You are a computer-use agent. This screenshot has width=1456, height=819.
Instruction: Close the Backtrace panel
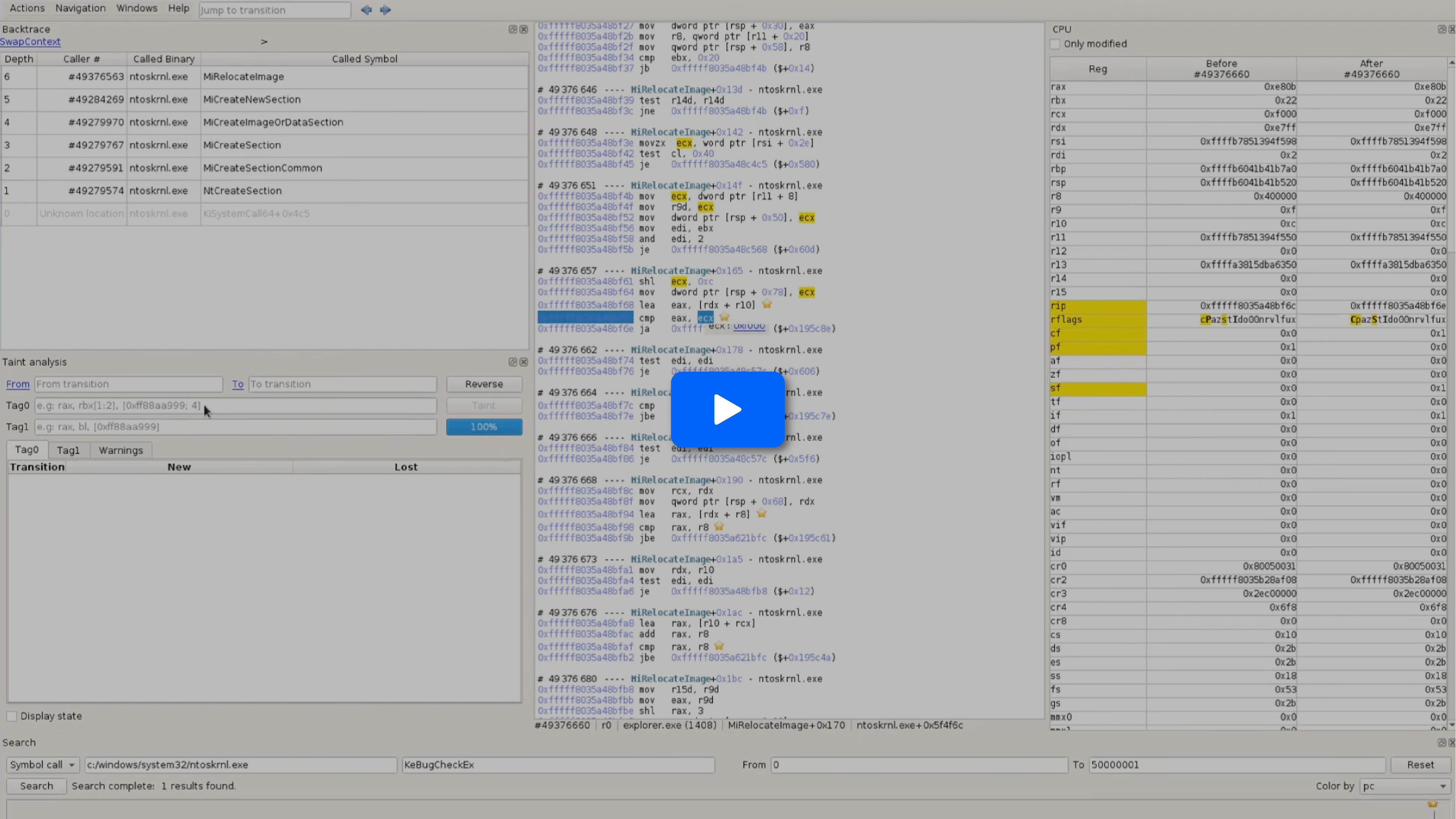pos(523,29)
